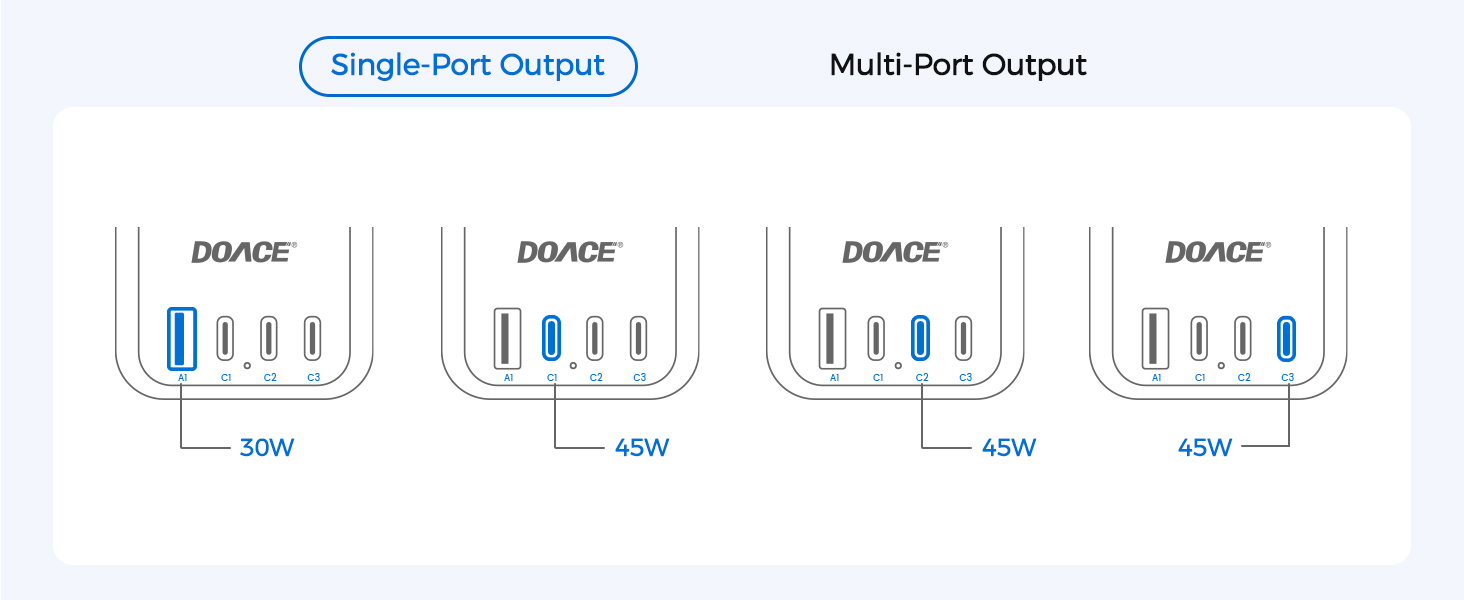Image resolution: width=1464 pixels, height=600 pixels.
Task: Click the highlighted C1 port in second charger
Action: tap(551, 338)
